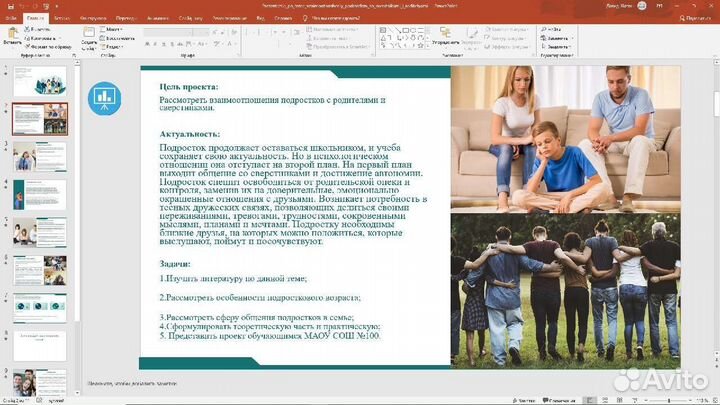
Task: Start the slide show from the status bar icon
Action: [x=635, y=401]
